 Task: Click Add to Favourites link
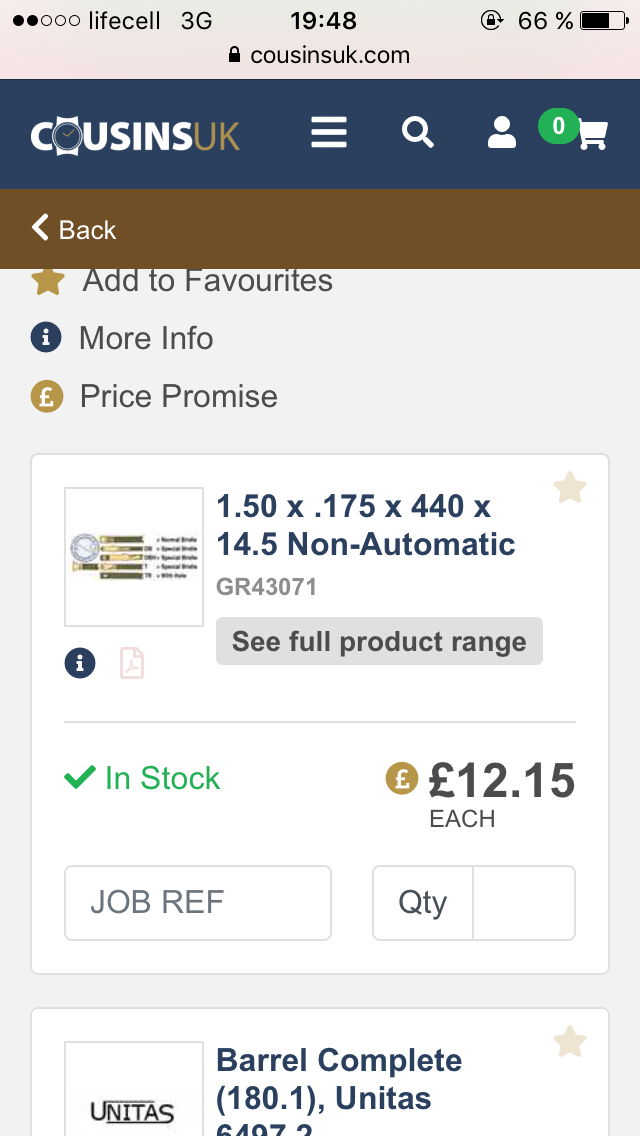point(207,281)
